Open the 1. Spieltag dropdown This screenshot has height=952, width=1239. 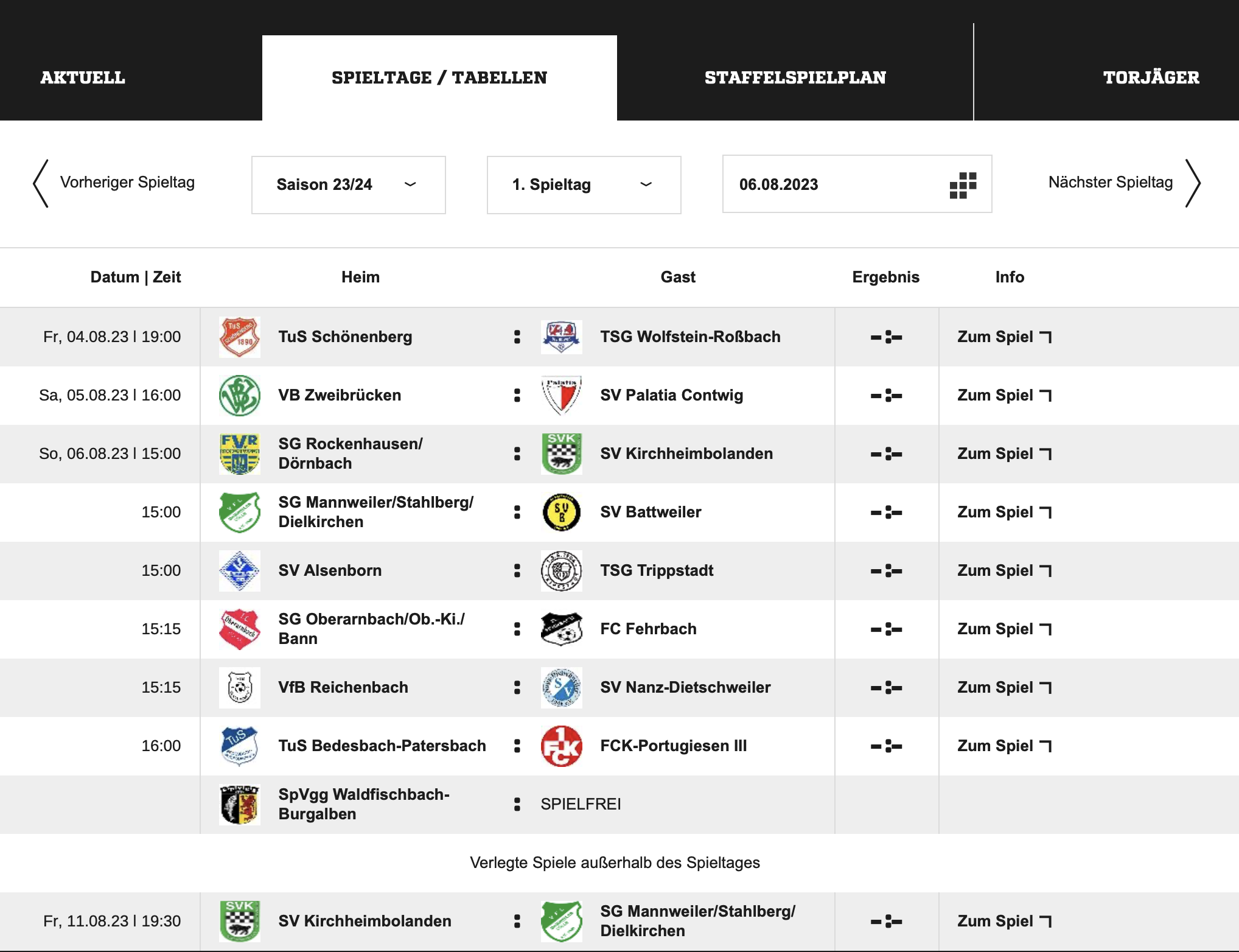click(x=583, y=184)
